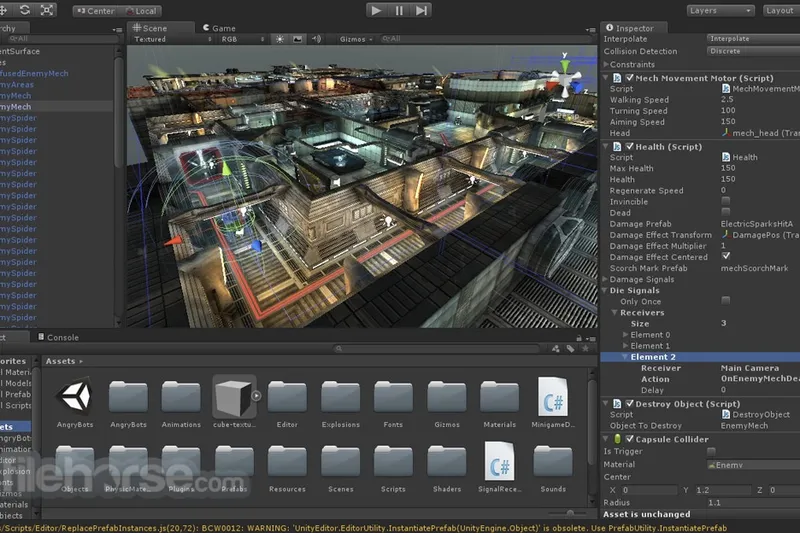Image resolution: width=800 pixels, height=533 pixels.
Task: Pause the game with the Pause button
Action: point(399,10)
